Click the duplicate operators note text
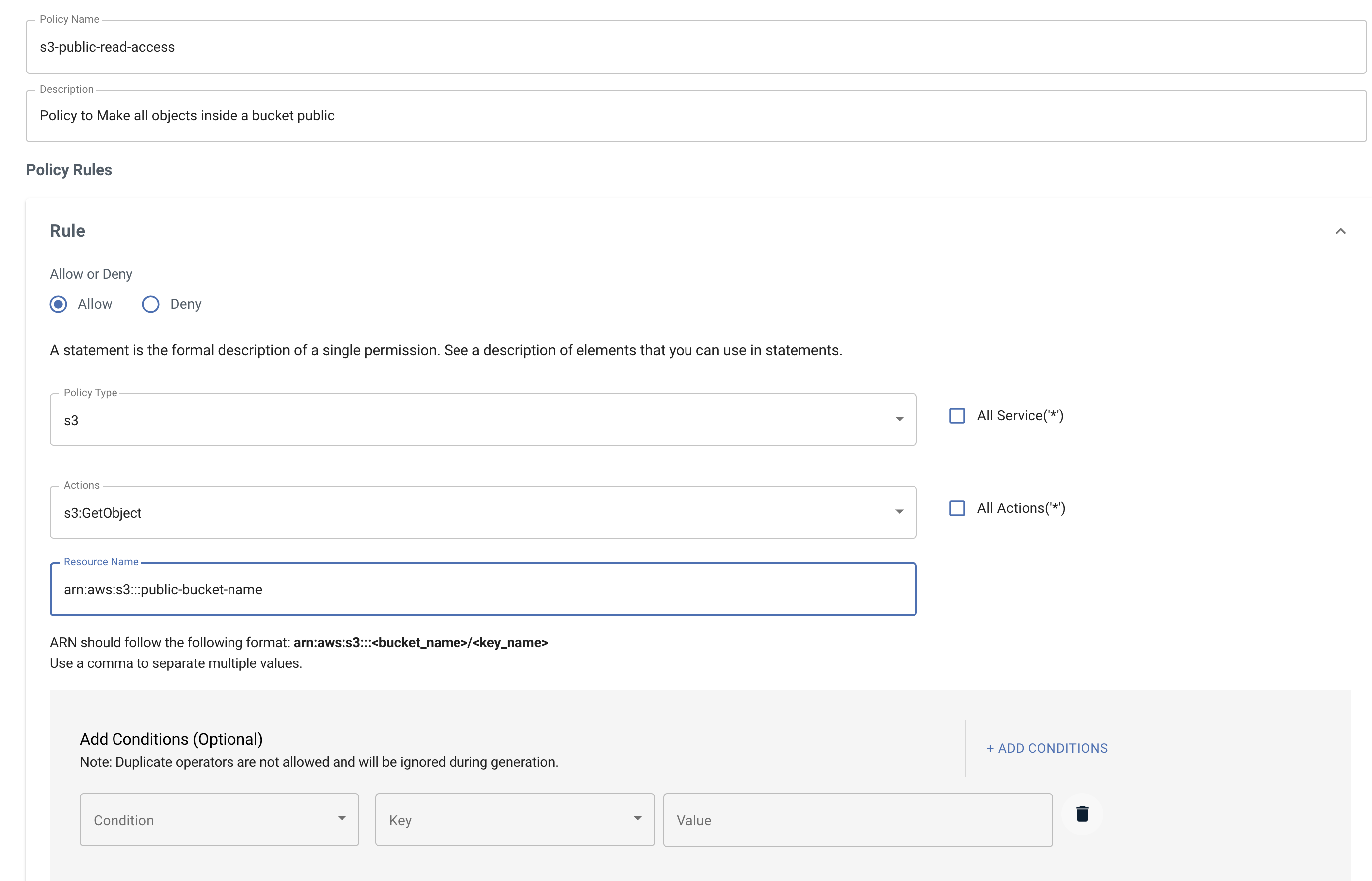Screen dimensions: 1372x881 [319, 762]
